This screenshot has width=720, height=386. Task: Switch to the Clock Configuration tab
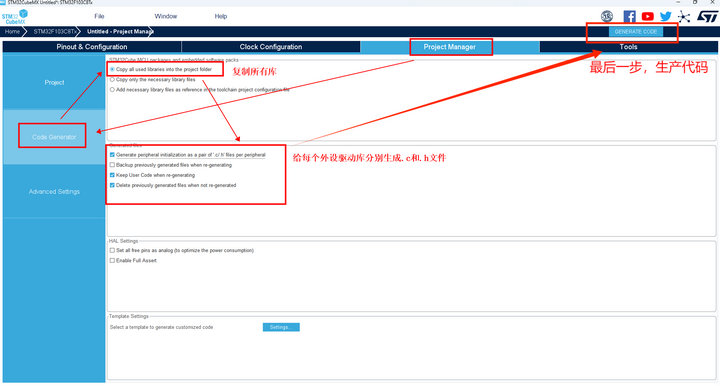point(271,47)
